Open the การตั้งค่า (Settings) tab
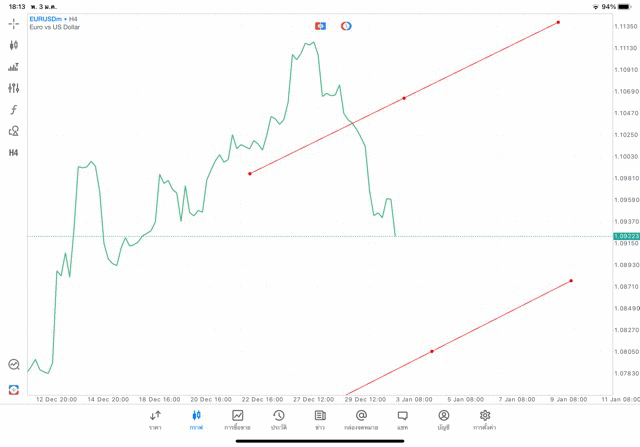This screenshot has height=447, width=640. coord(485,420)
